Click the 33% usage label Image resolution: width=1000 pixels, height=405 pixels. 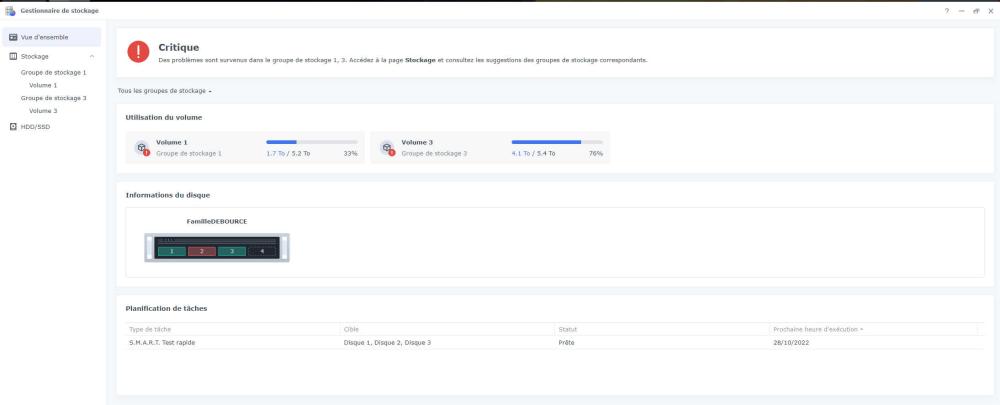pyautogui.click(x=350, y=154)
